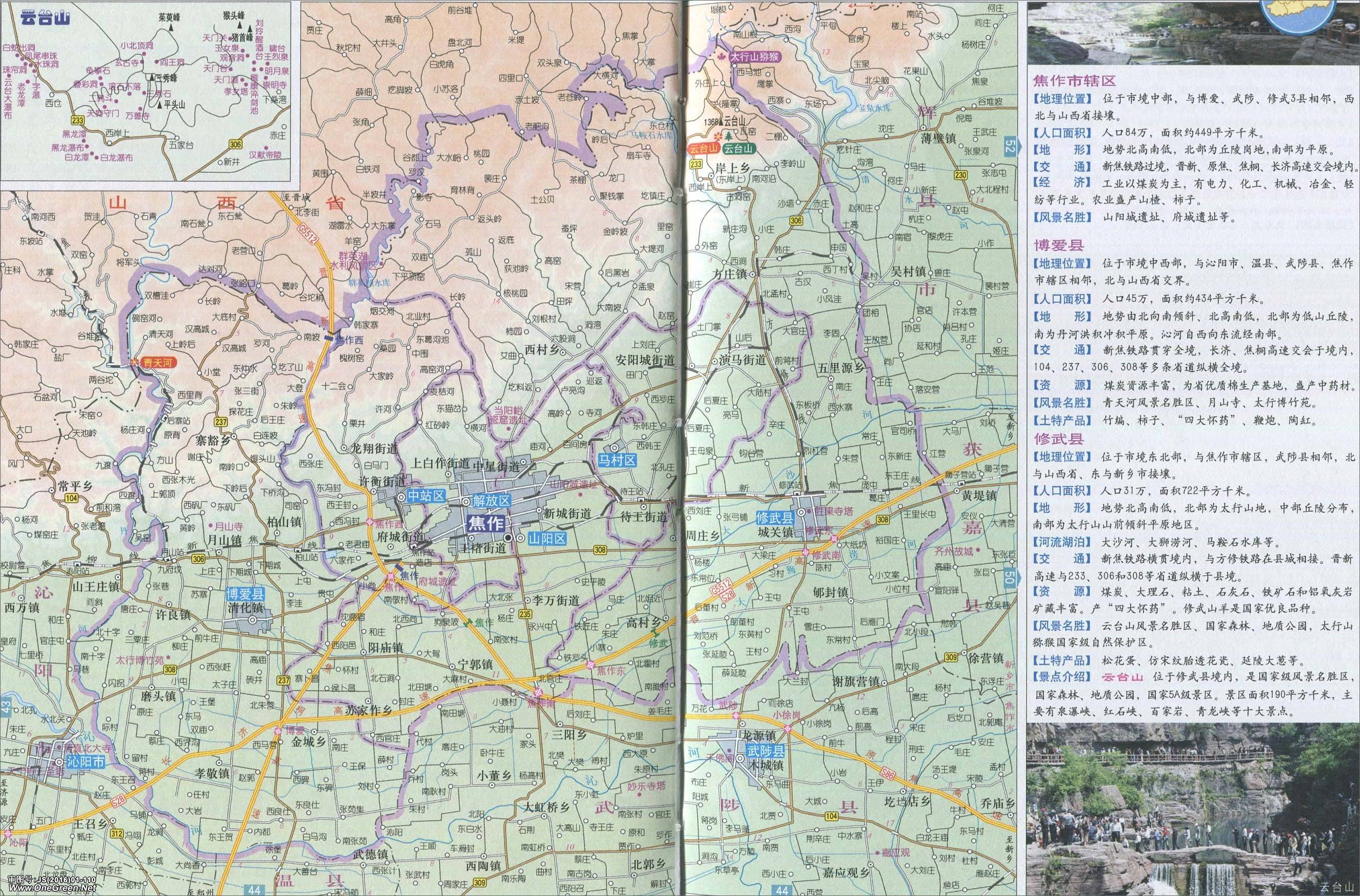This screenshot has height=896, width=1360.
Task: Click the 312 road shield near 王召乡
Action: pos(117,833)
